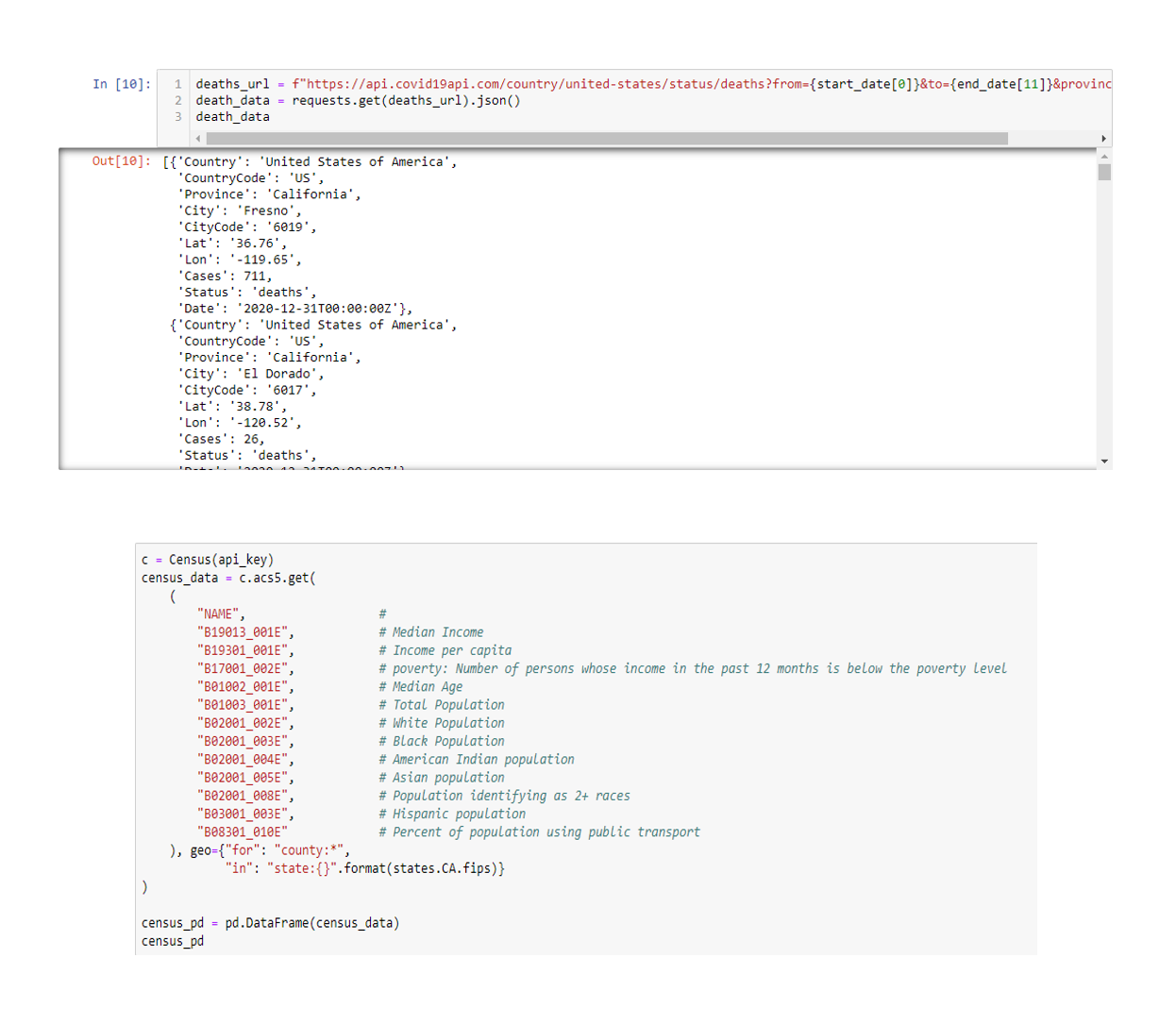Click the right arrow on the horizontal scrollbar
Screen dimensions: 1176x1025
point(1105,138)
